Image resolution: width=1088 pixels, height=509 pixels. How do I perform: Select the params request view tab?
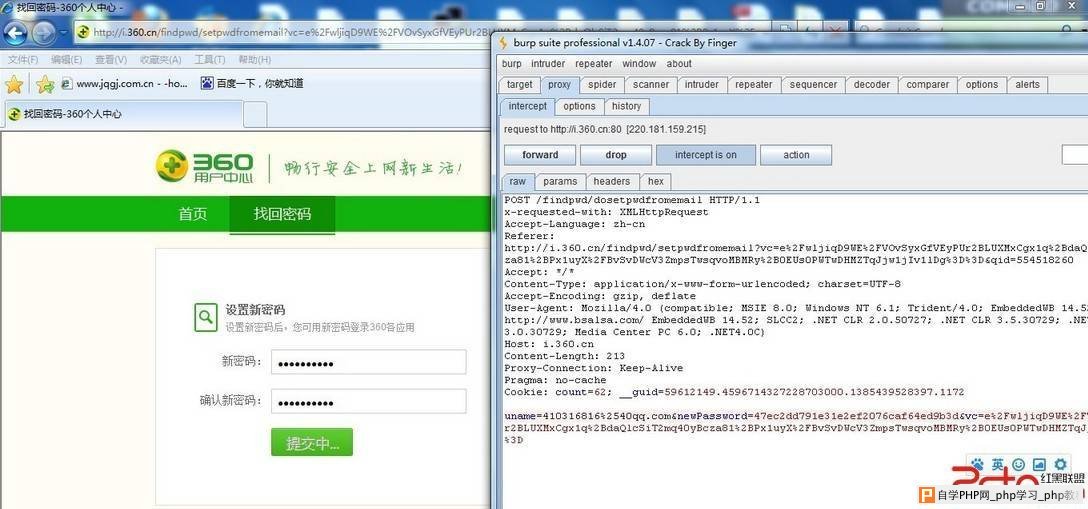560,181
